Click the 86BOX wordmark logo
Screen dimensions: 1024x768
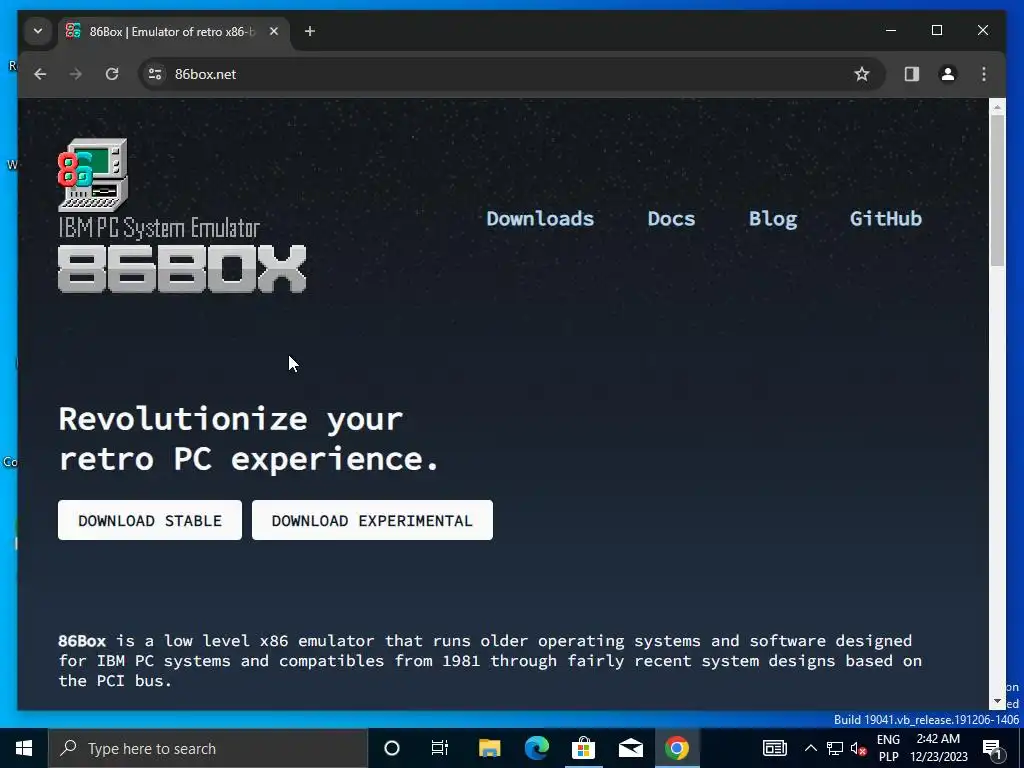[x=182, y=268]
